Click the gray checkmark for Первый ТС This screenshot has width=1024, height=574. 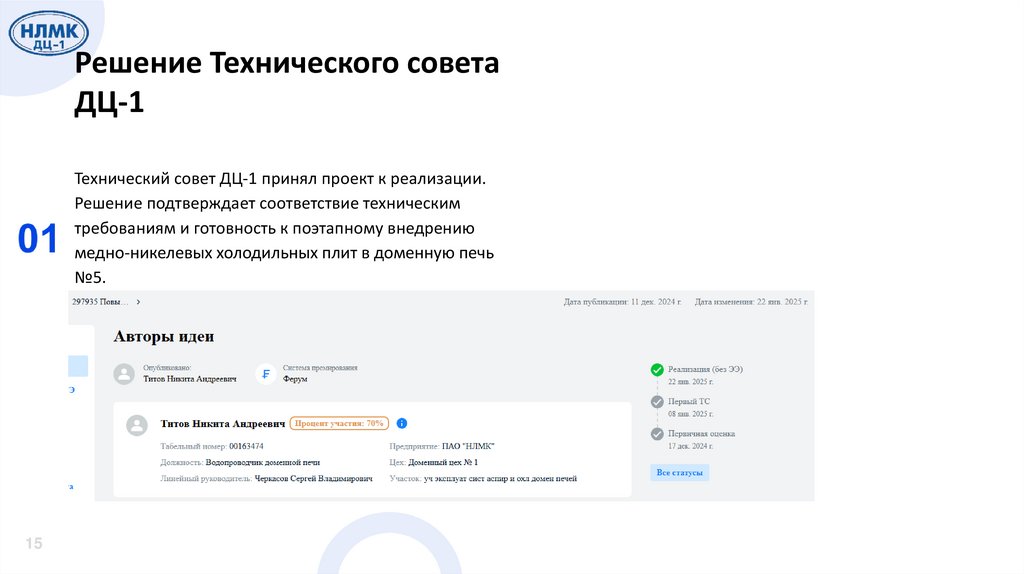point(657,402)
